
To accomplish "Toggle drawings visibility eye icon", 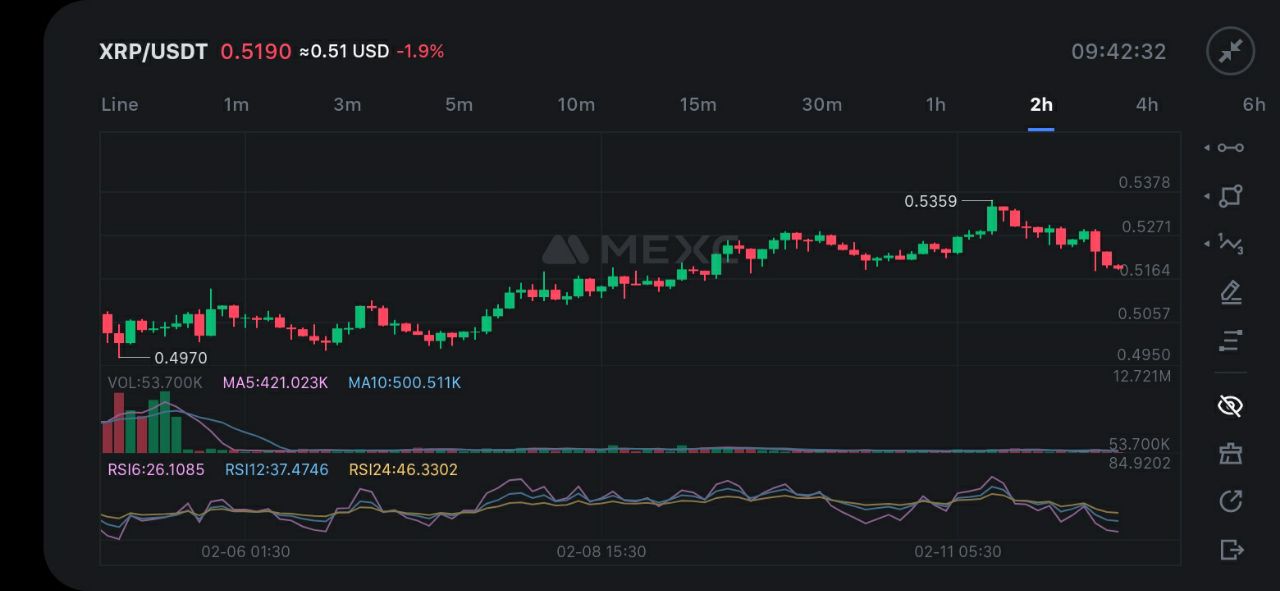I will point(1231,405).
